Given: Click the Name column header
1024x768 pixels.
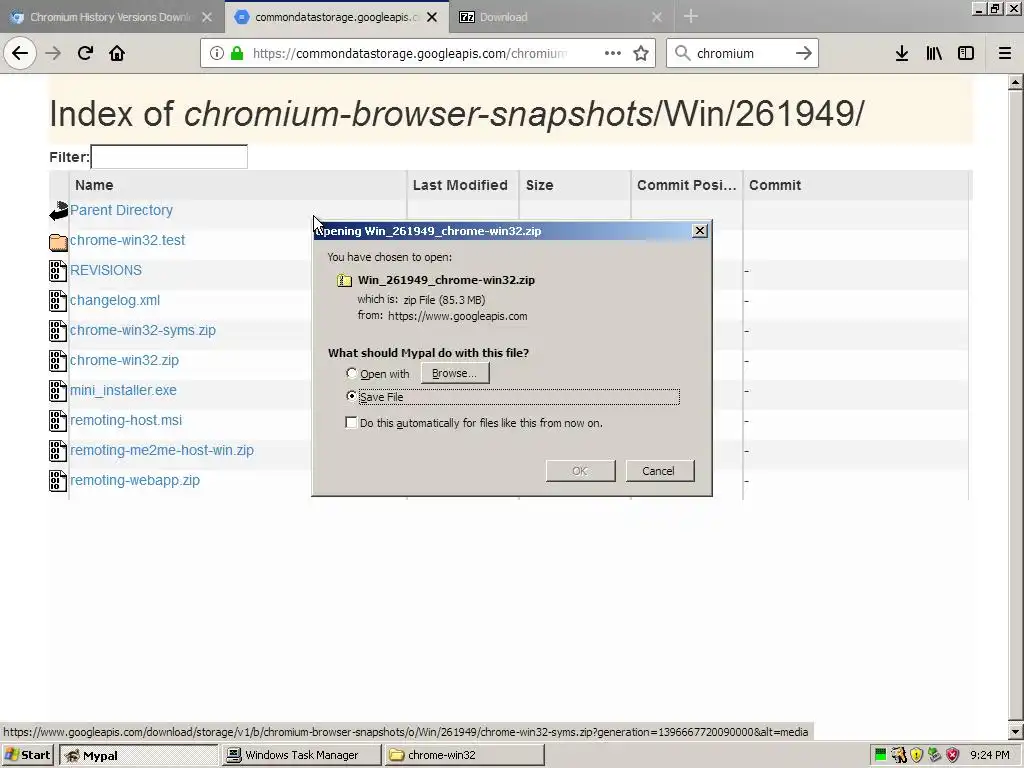Looking at the screenshot, I should click(x=237, y=185).
